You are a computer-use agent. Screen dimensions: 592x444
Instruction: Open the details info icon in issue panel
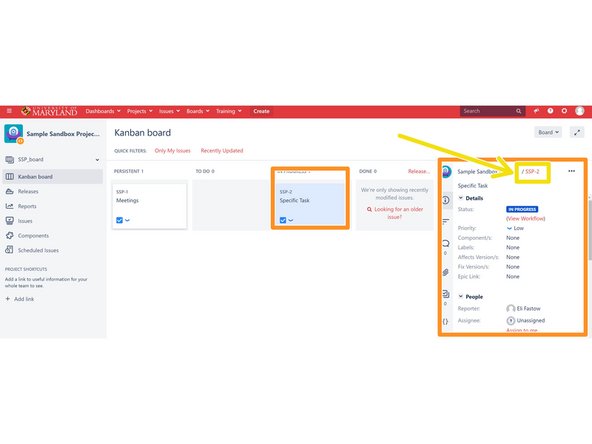[x=446, y=200]
